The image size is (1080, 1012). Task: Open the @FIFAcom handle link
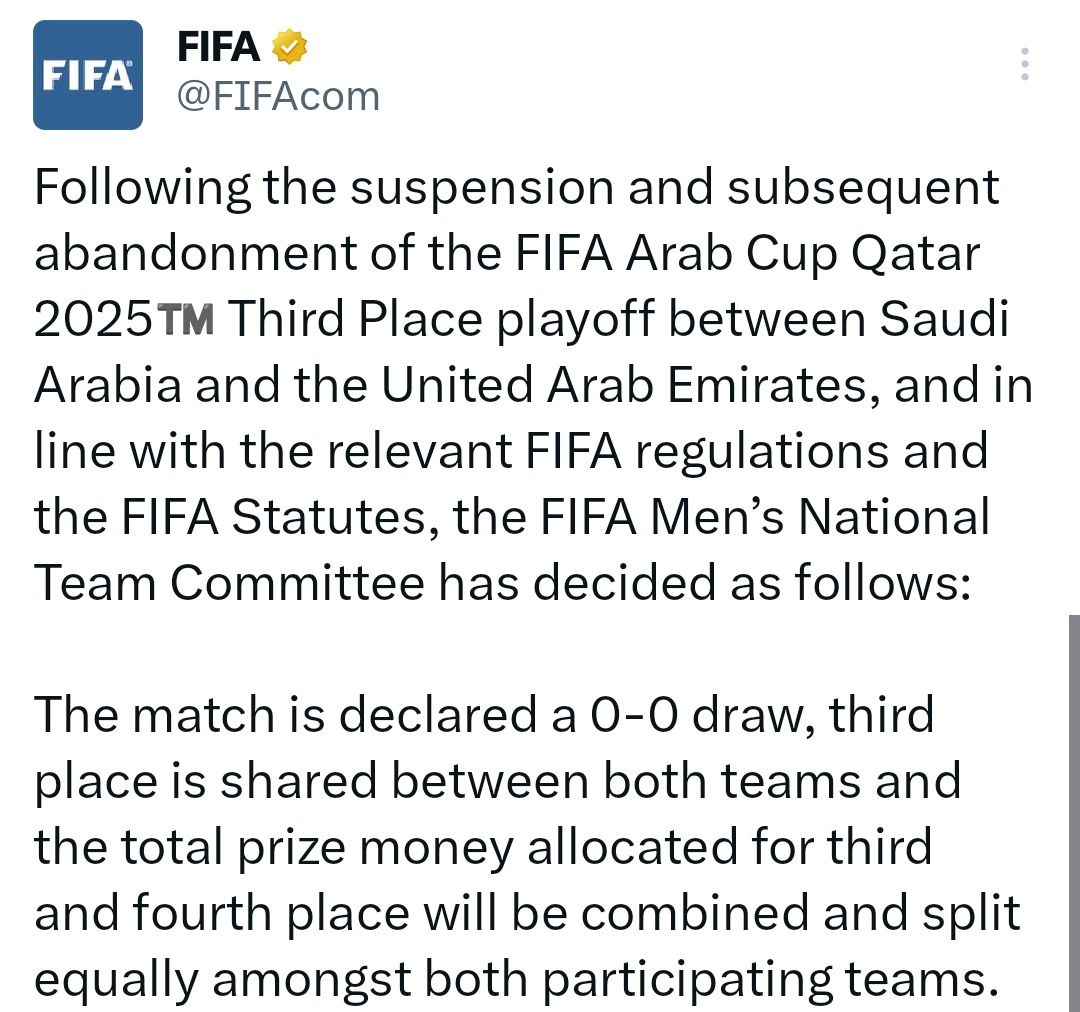coord(278,97)
